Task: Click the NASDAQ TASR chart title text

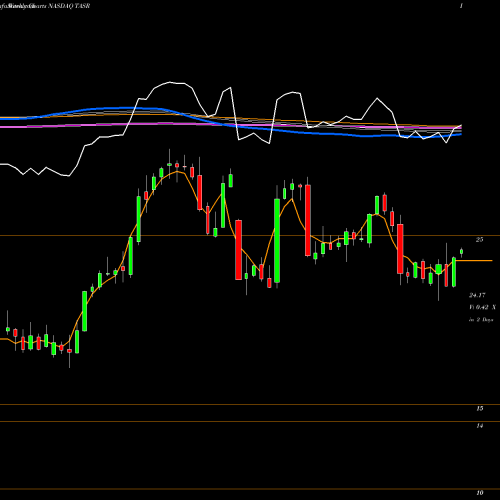Action: point(69,6)
